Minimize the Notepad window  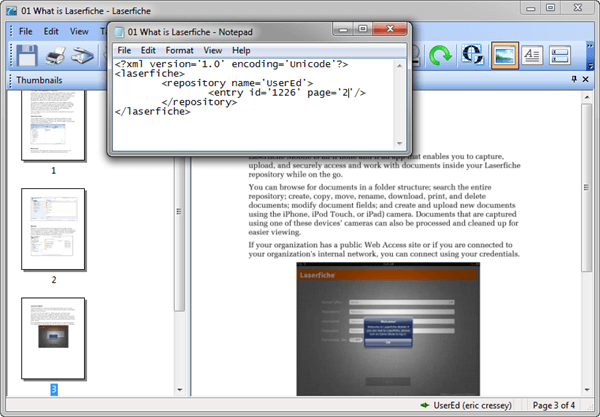(x=343, y=29)
